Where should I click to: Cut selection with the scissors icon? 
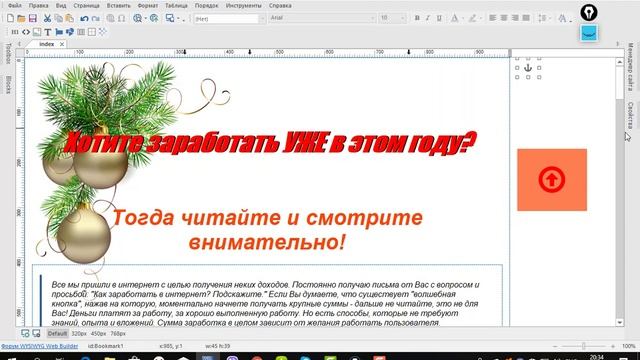point(47,18)
